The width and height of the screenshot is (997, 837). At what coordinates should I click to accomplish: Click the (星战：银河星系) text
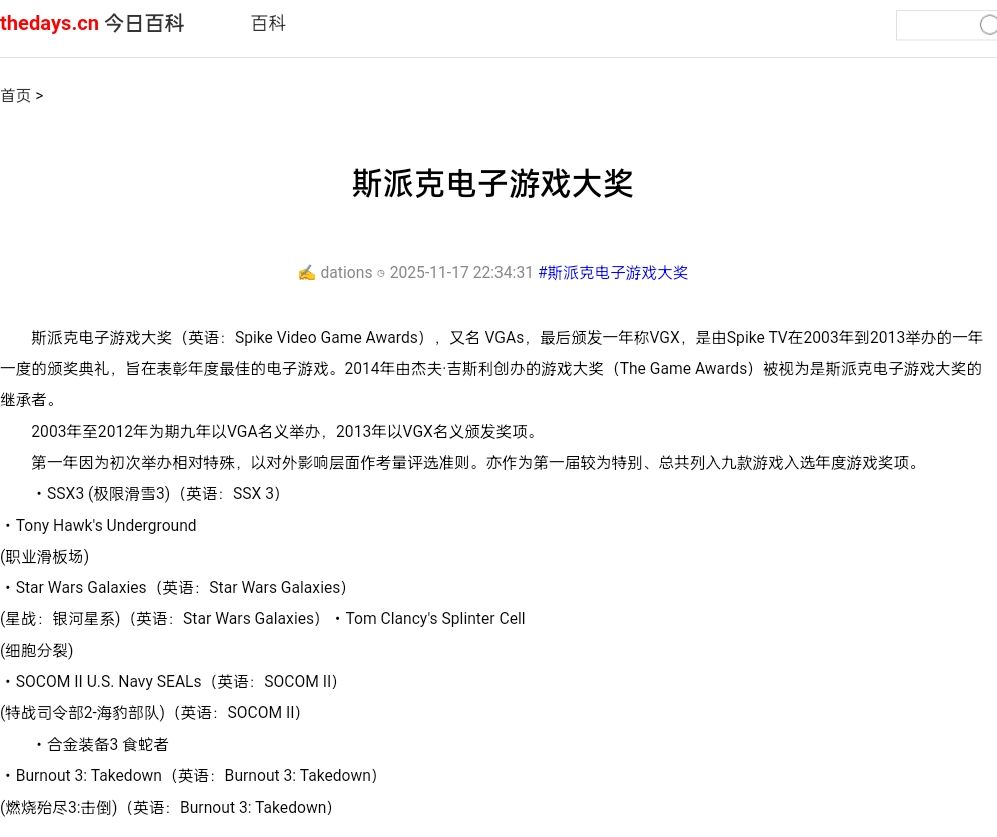(60, 618)
